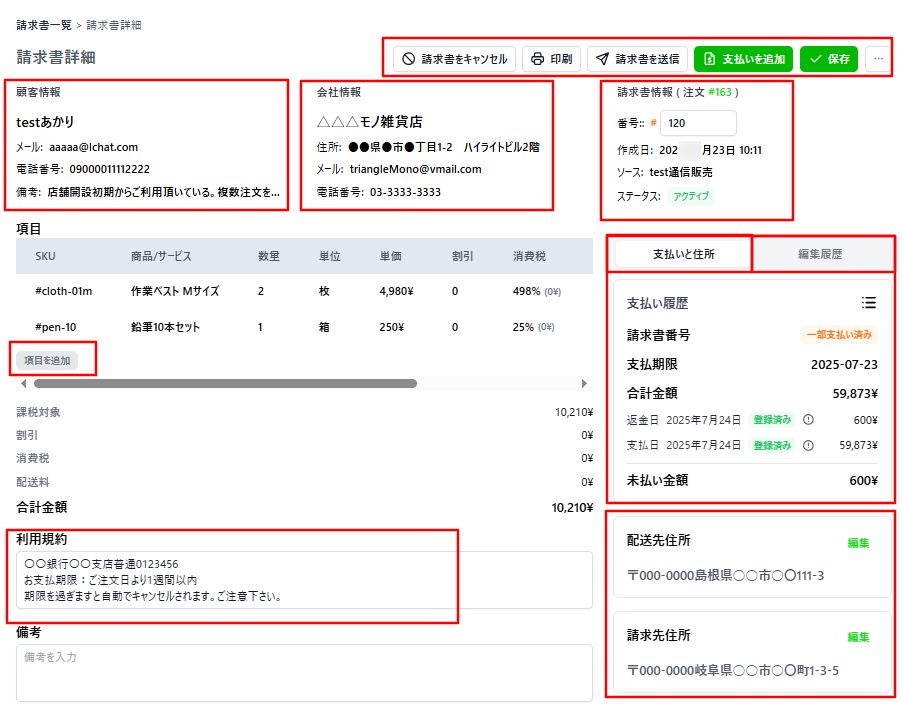Save the invoice with 保存 button
This screenshot has width=904, height=710.
(x=829, y=59)
